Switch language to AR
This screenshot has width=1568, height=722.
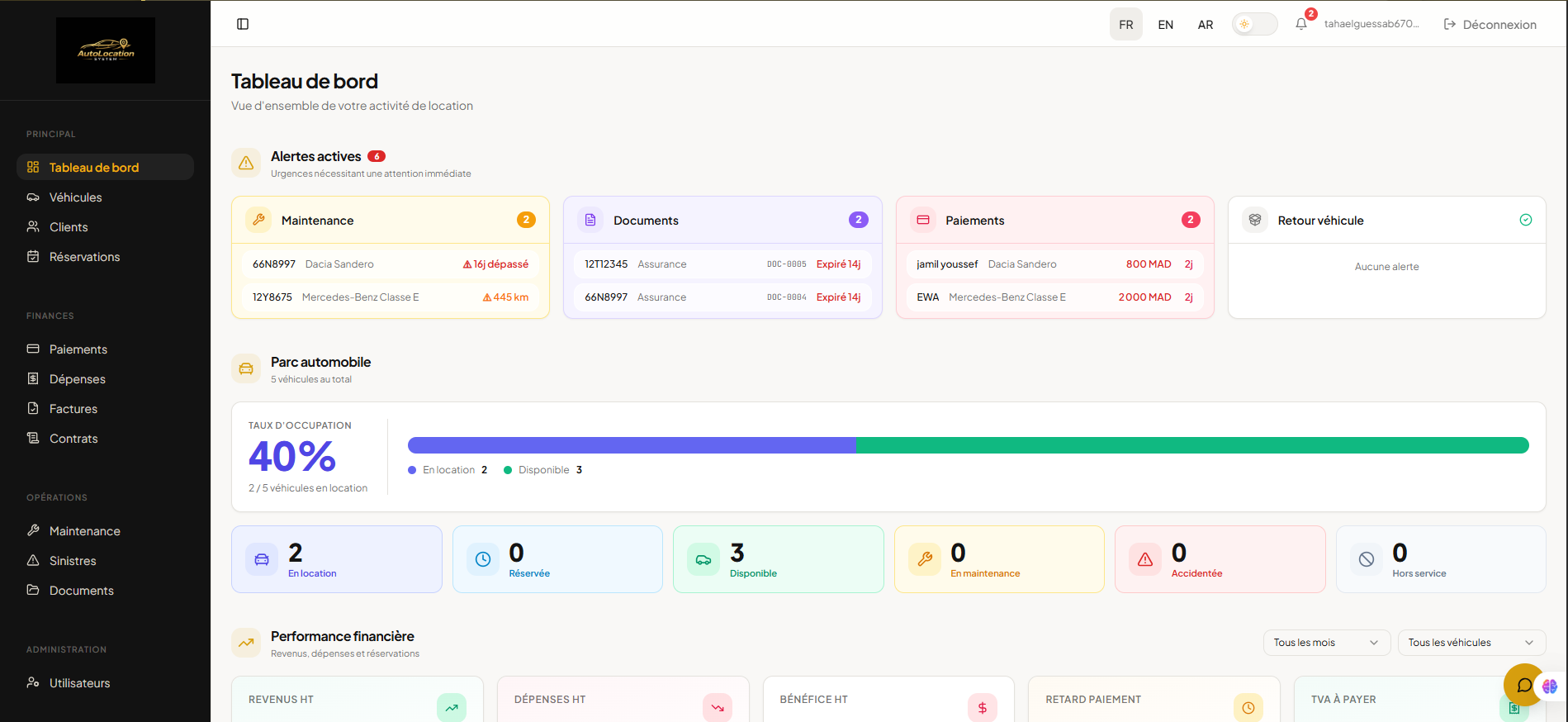(1206, 24)
